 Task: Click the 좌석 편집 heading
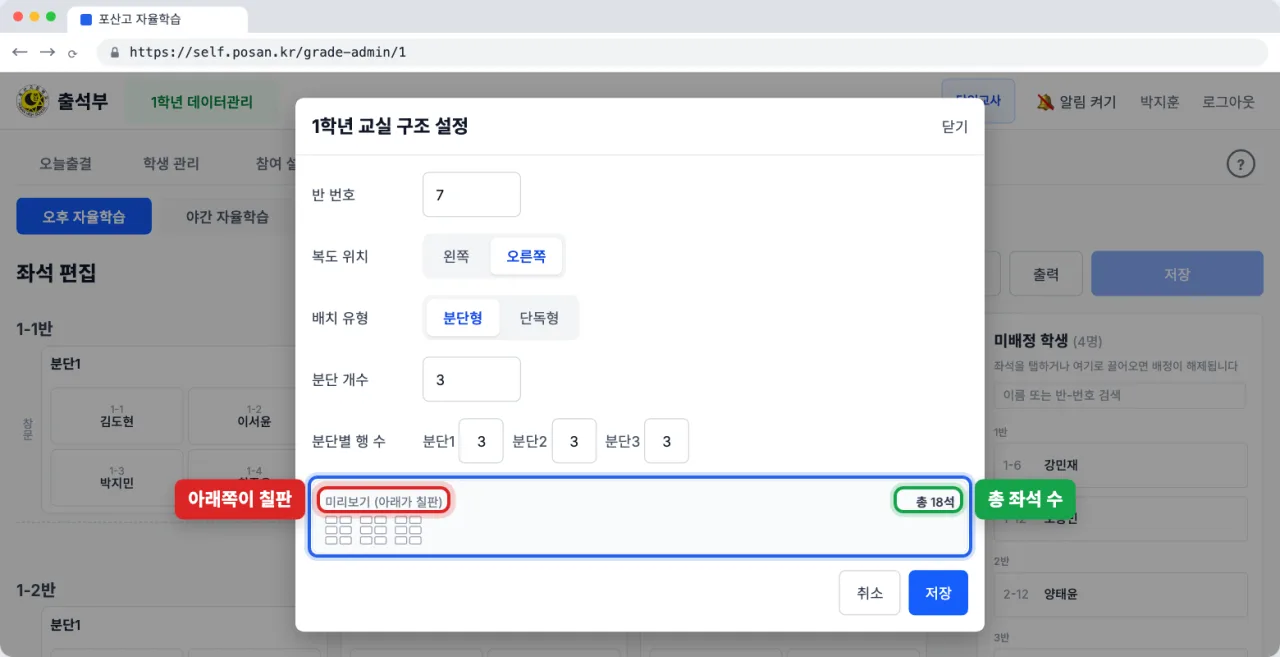click(56, 273)
